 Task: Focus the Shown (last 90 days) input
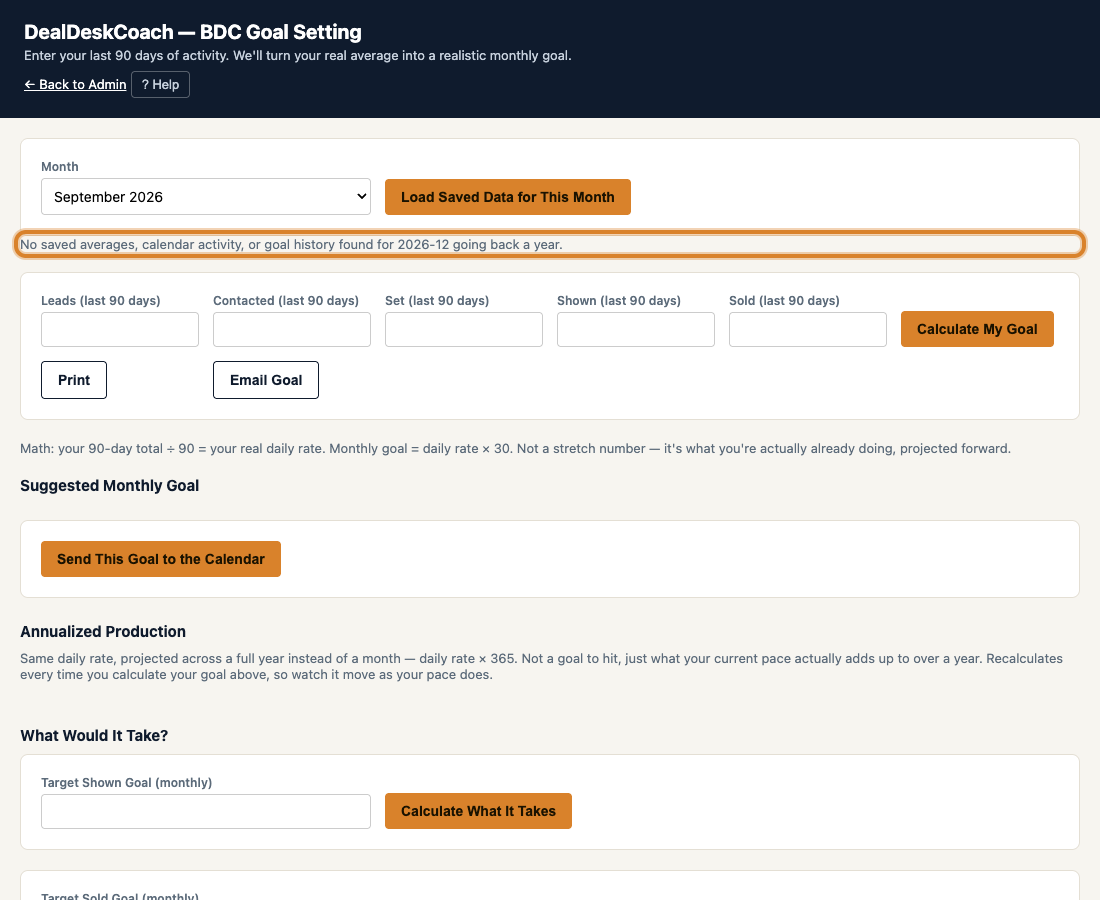636,330
